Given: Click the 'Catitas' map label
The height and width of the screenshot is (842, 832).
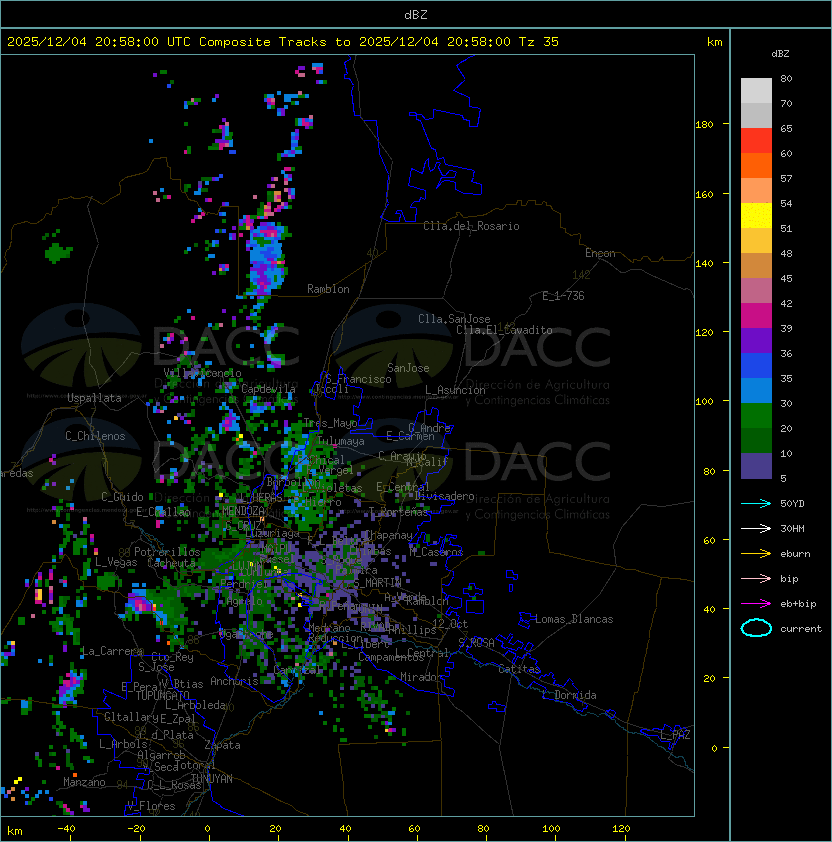Looking at the screenshot, I should (519, 669).
